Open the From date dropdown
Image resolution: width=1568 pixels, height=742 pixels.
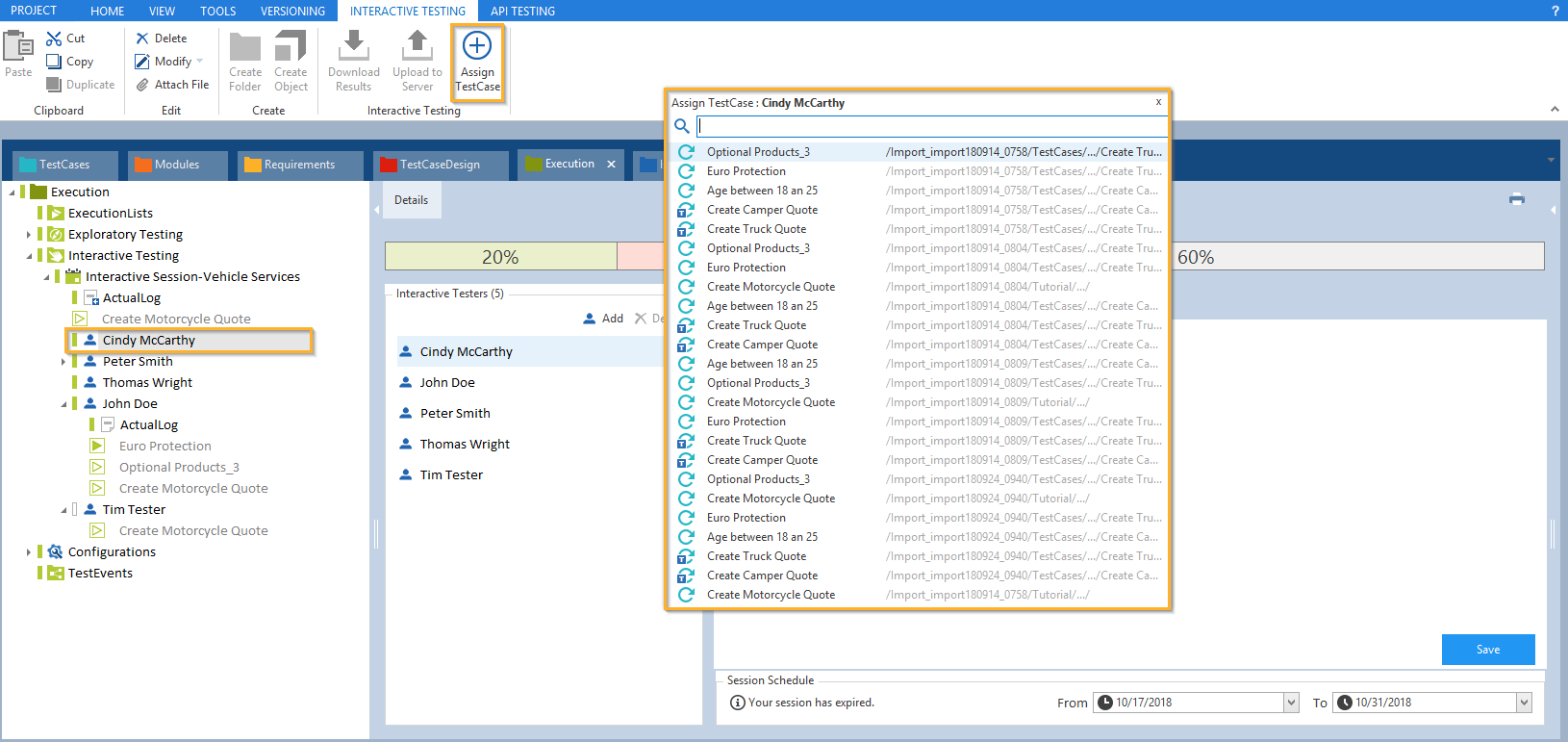point(1291,703)
